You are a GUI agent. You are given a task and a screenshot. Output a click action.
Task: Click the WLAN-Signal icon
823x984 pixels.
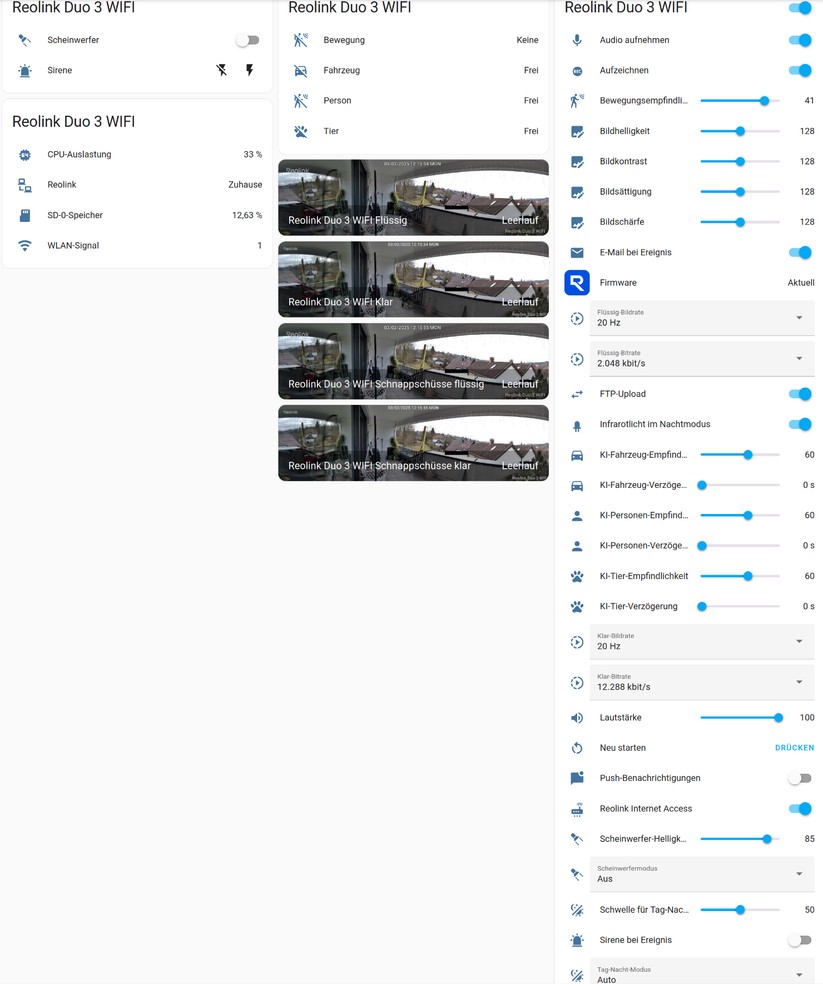pyautogui.click(x=24, y=245)
